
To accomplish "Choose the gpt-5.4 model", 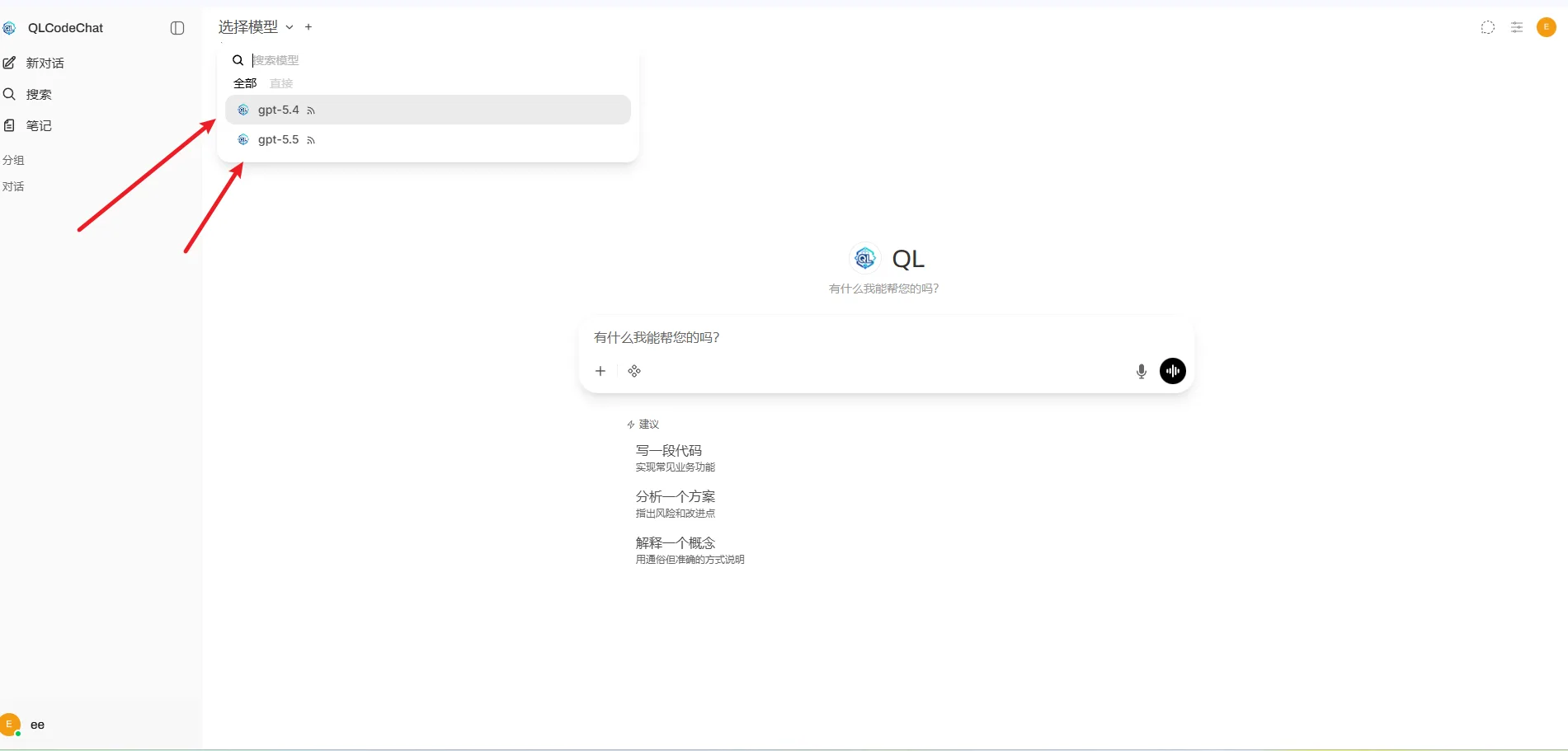I will point(428,110).
